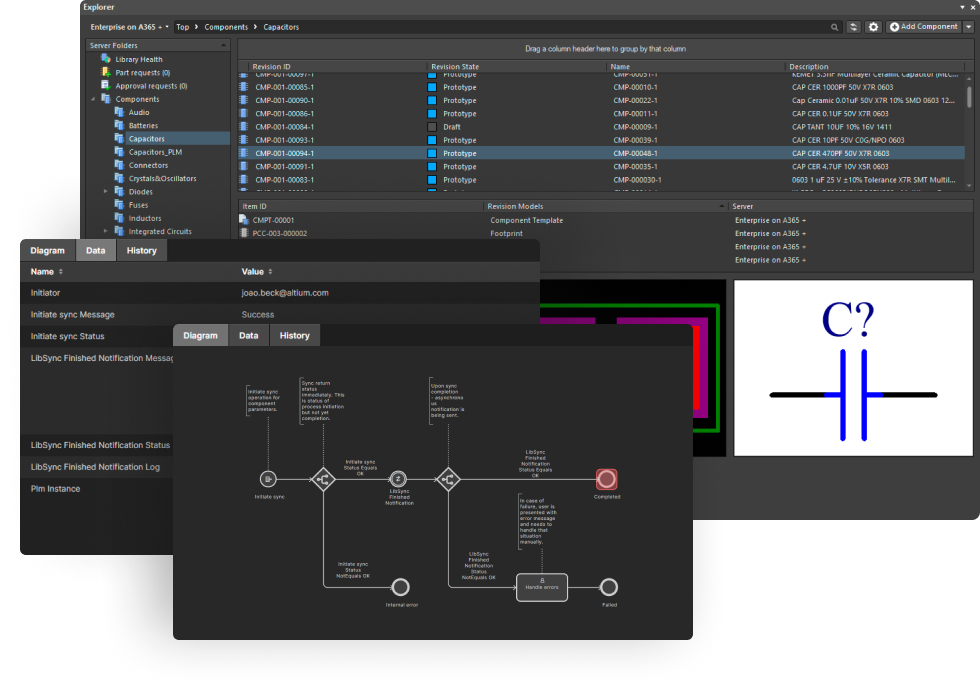The height and width of the screenshot is (690, 980).
Task: Click the Initiate sync start node
Action: 268,479
